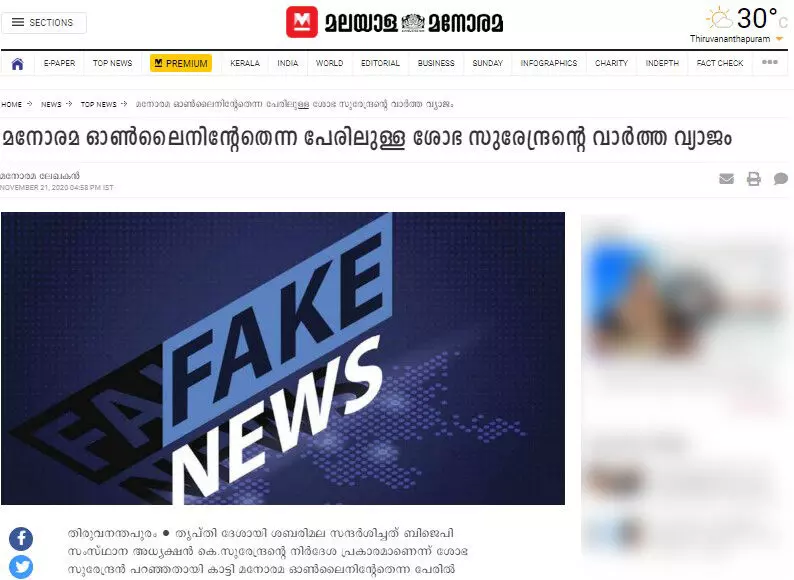Print the article using printer icon
The height and width of the screenshot is (580, 794).
click(753, 178)
